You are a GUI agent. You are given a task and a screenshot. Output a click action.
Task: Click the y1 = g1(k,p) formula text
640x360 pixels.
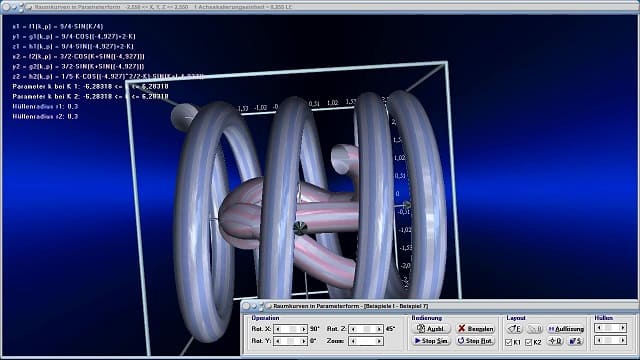(74, 36)
